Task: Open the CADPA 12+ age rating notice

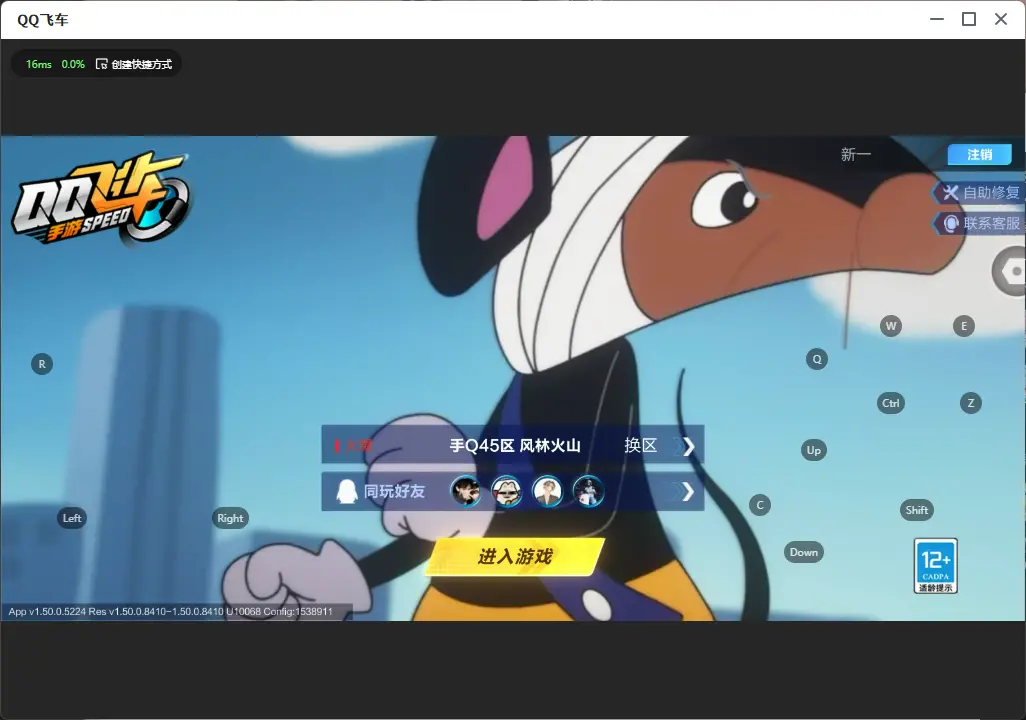Action: coord(936,566)
